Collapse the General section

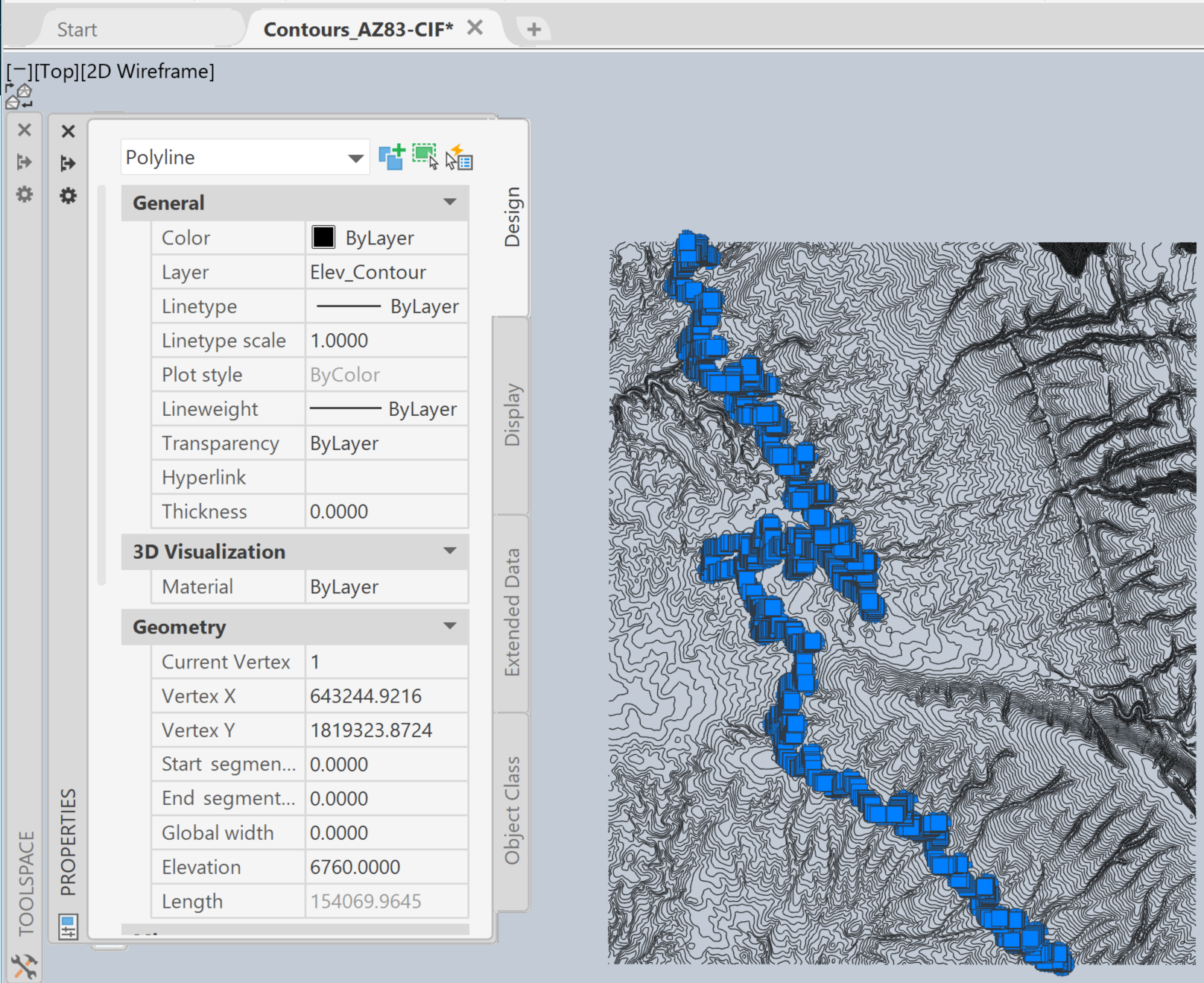click(450, 202)
